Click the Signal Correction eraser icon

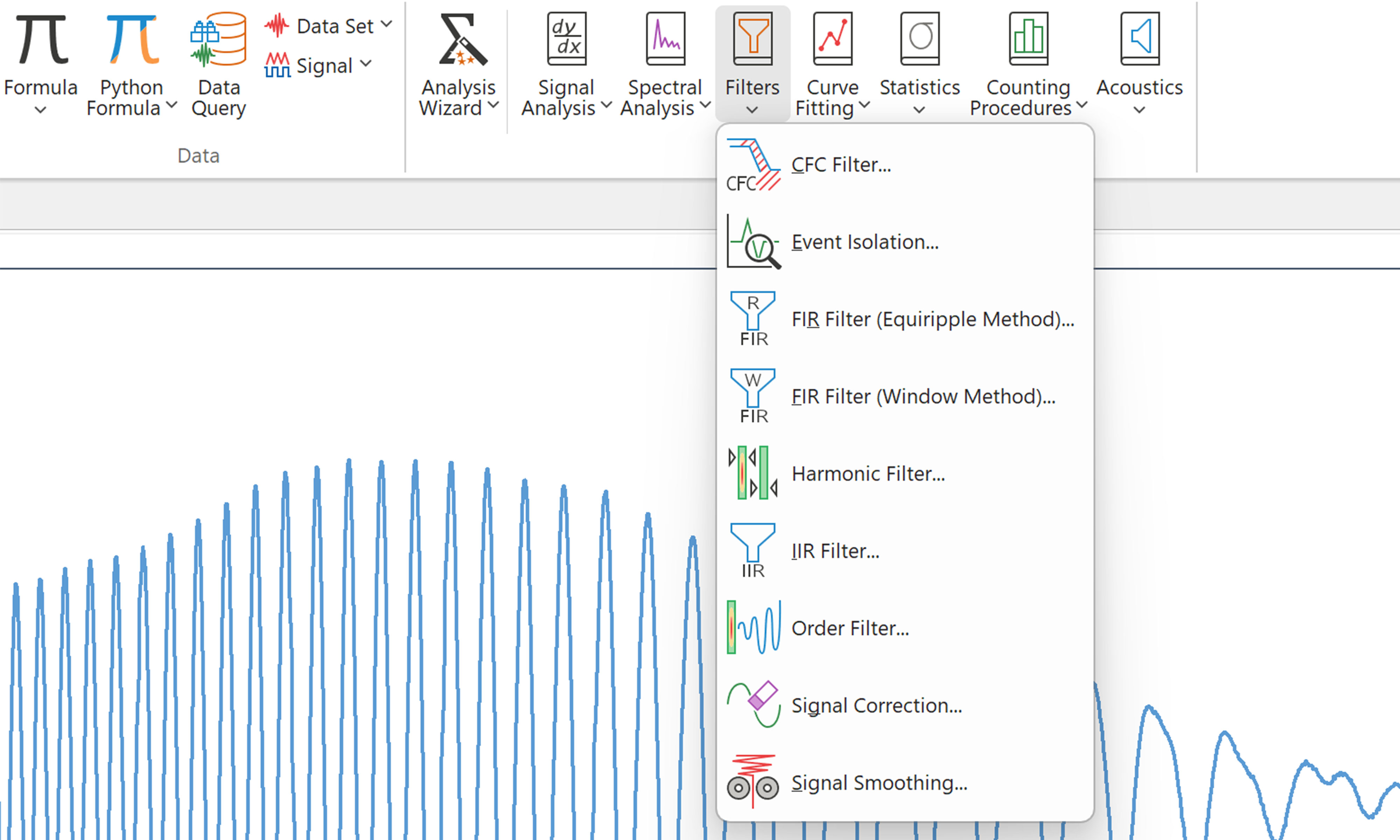(x=754, y=705)
